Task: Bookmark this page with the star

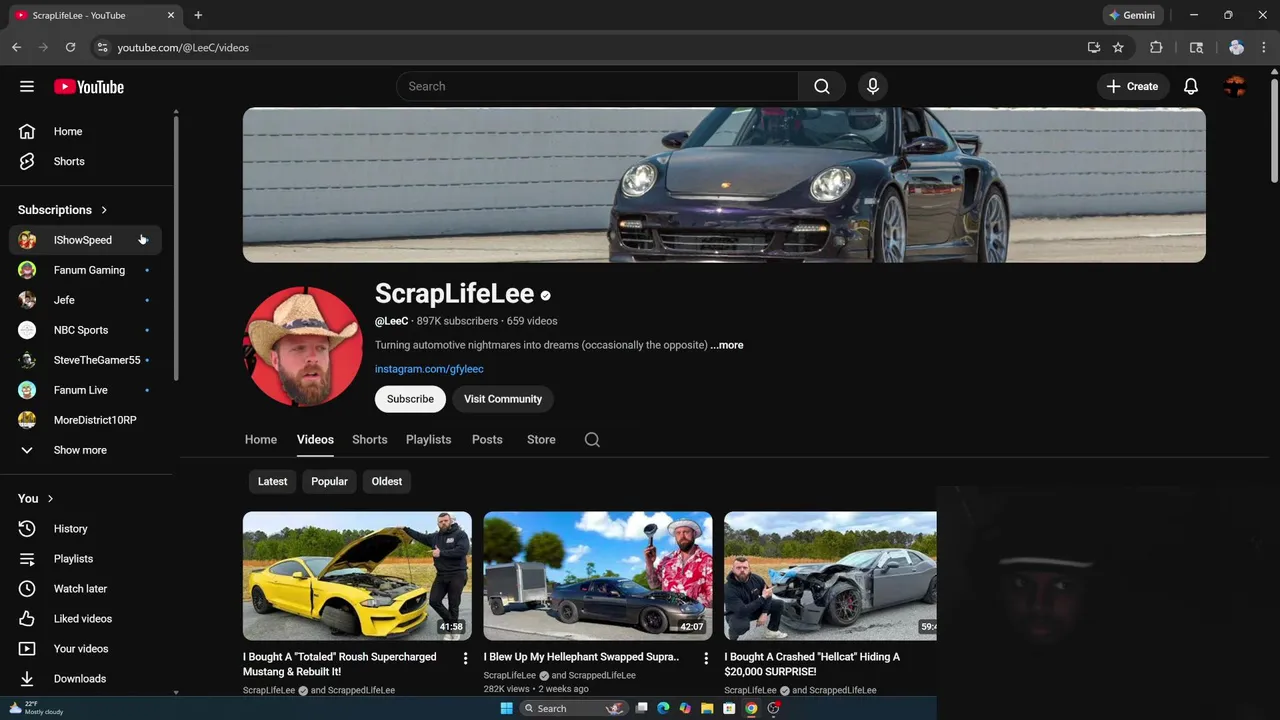Action: click(1118, 47)
